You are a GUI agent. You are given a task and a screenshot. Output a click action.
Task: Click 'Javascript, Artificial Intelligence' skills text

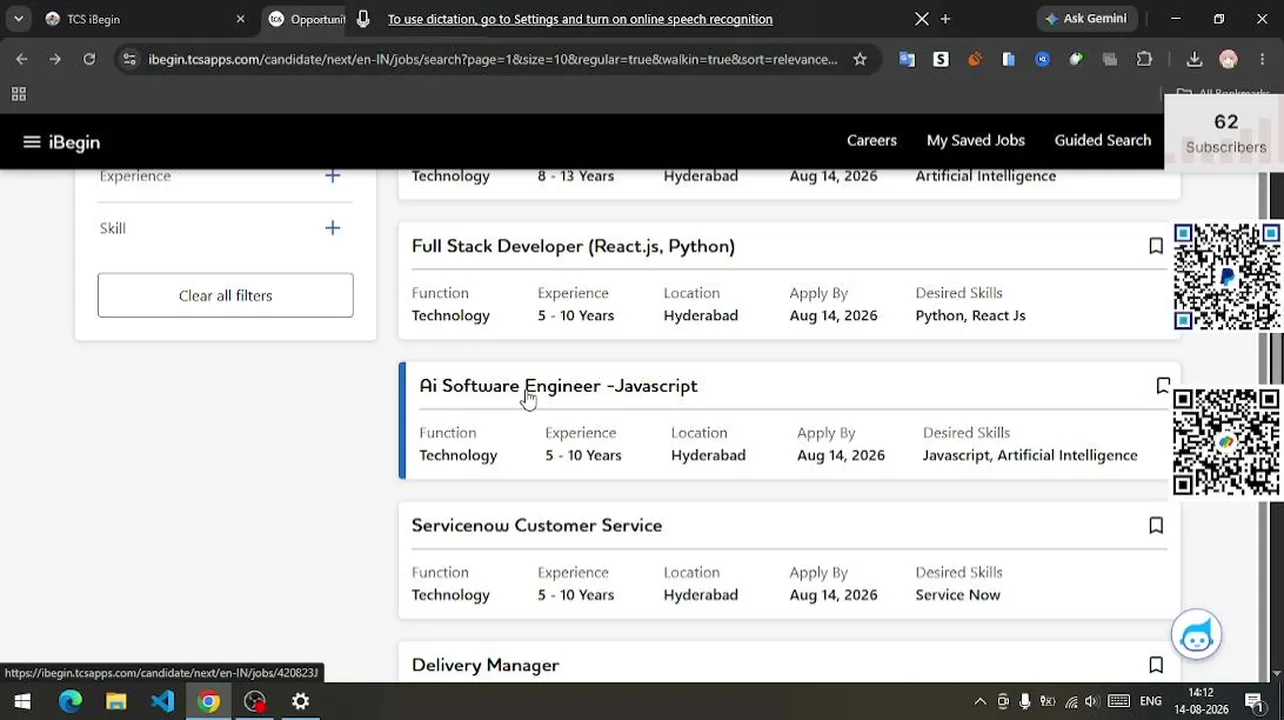tap(1030, 455)
